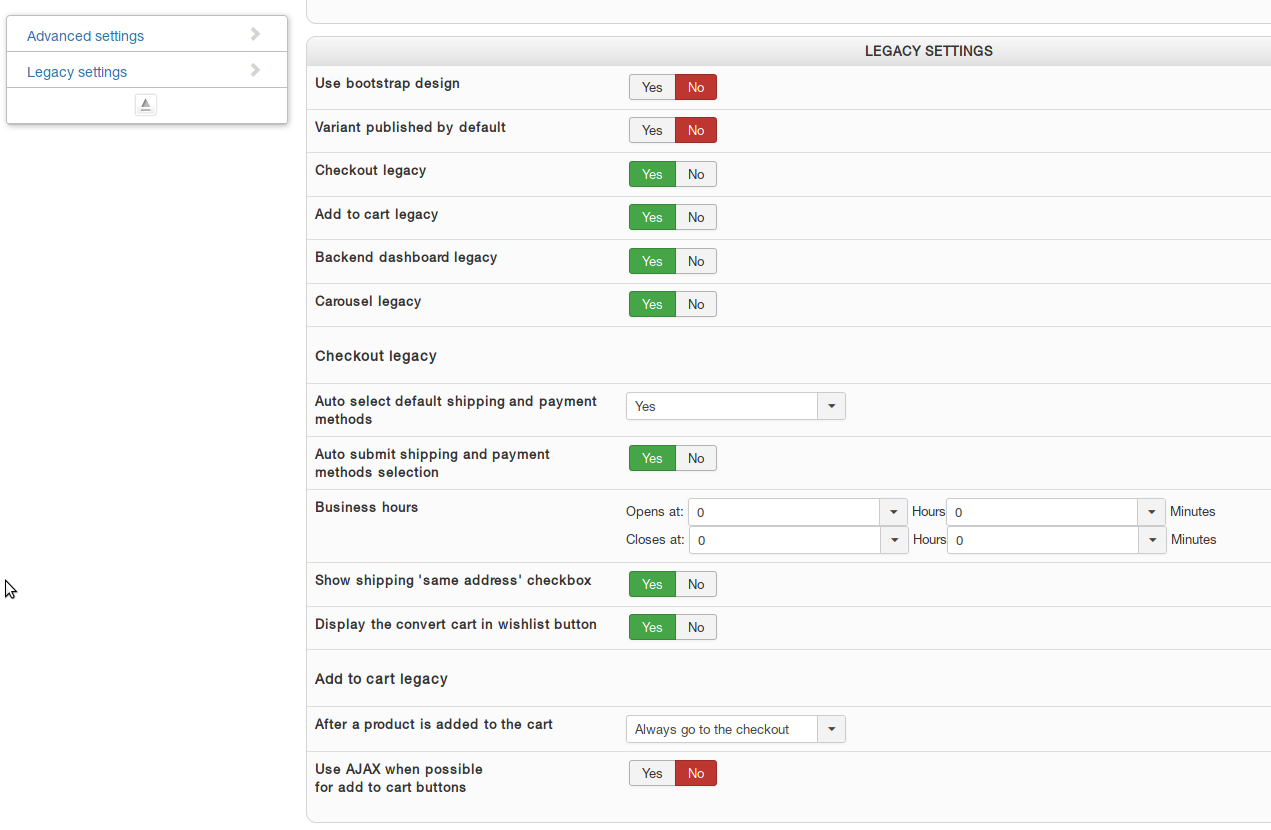The height and width of the screenshot is (830, 1271).
Task: Disable convert cart in wishlist button
Action: click(x=696, y=627)
